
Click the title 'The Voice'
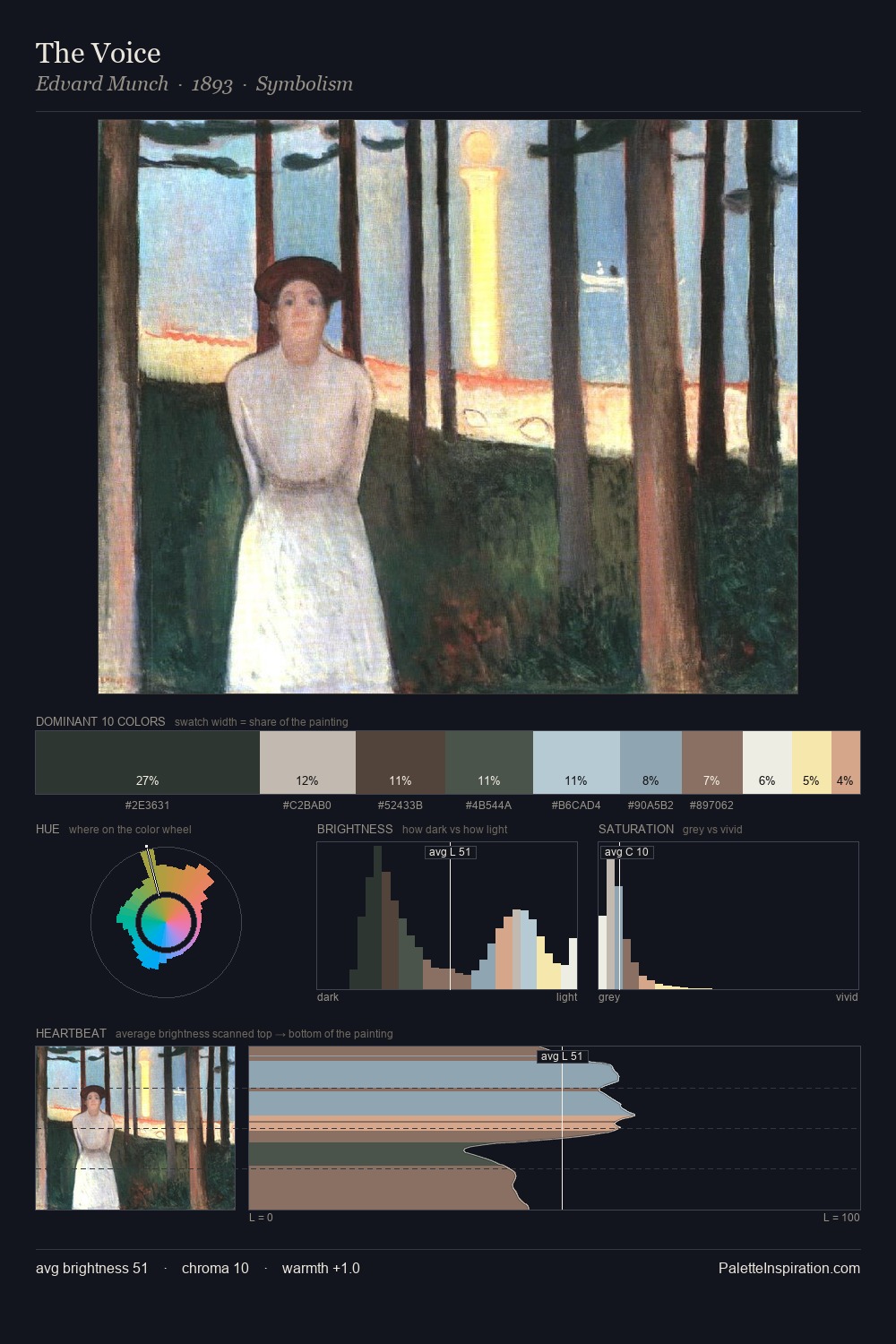click(x=99, y=53)
